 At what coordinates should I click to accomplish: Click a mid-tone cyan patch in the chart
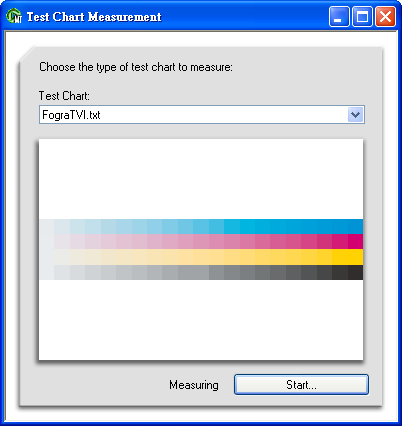[x=201, y=226]
